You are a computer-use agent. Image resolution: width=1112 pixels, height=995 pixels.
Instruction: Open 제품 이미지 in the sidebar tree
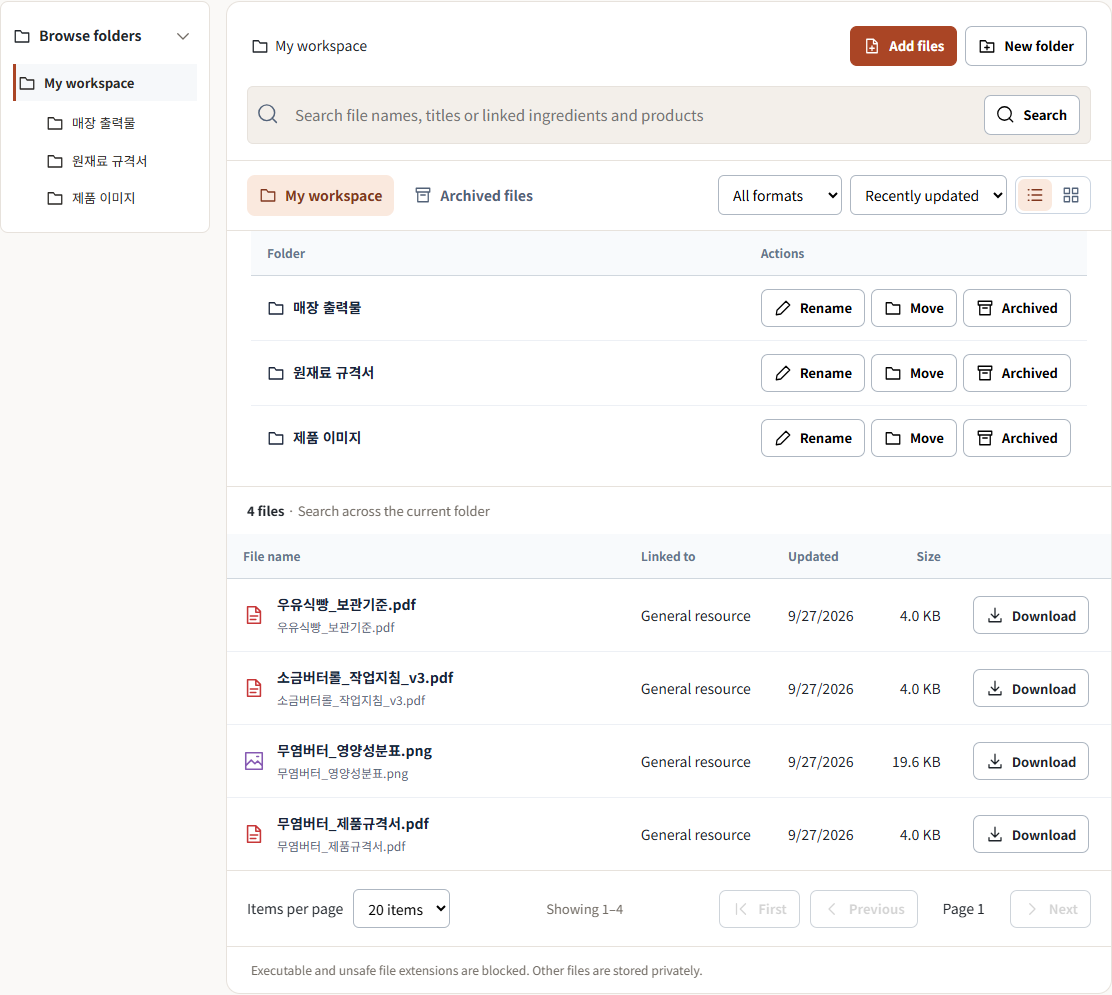[91, 198]
